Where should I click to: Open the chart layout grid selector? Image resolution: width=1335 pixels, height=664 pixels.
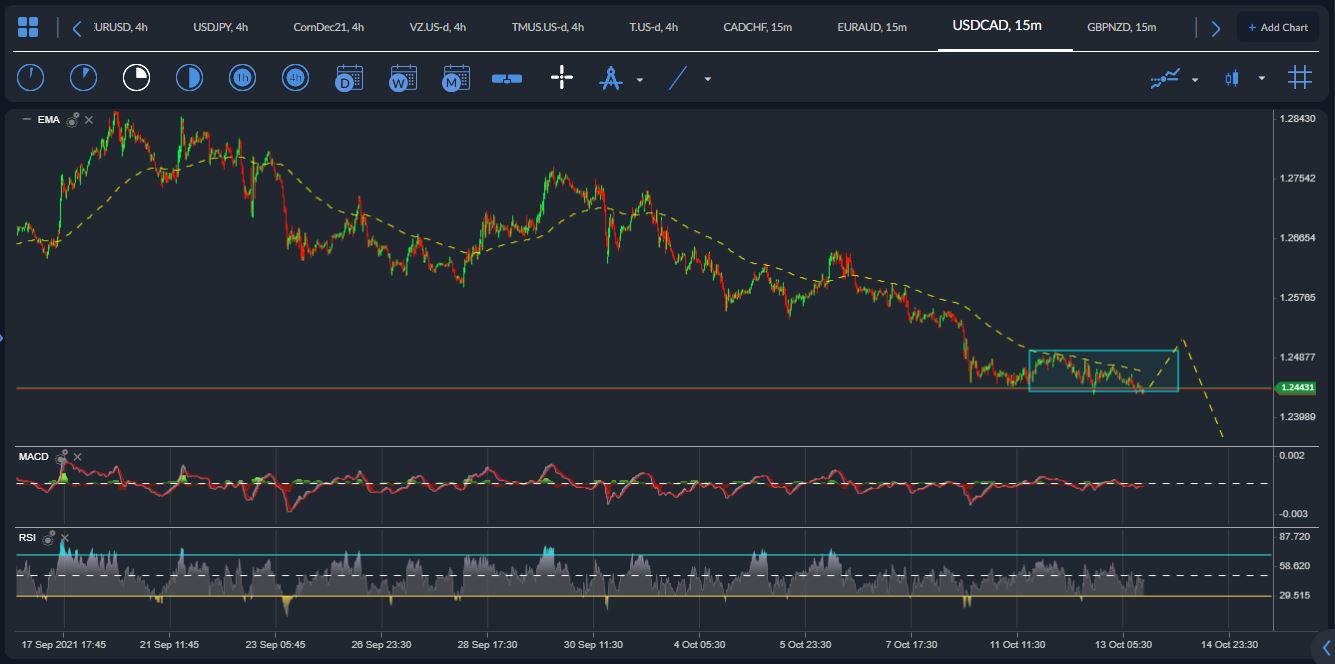pyautogui.click(x=27, y=27)
